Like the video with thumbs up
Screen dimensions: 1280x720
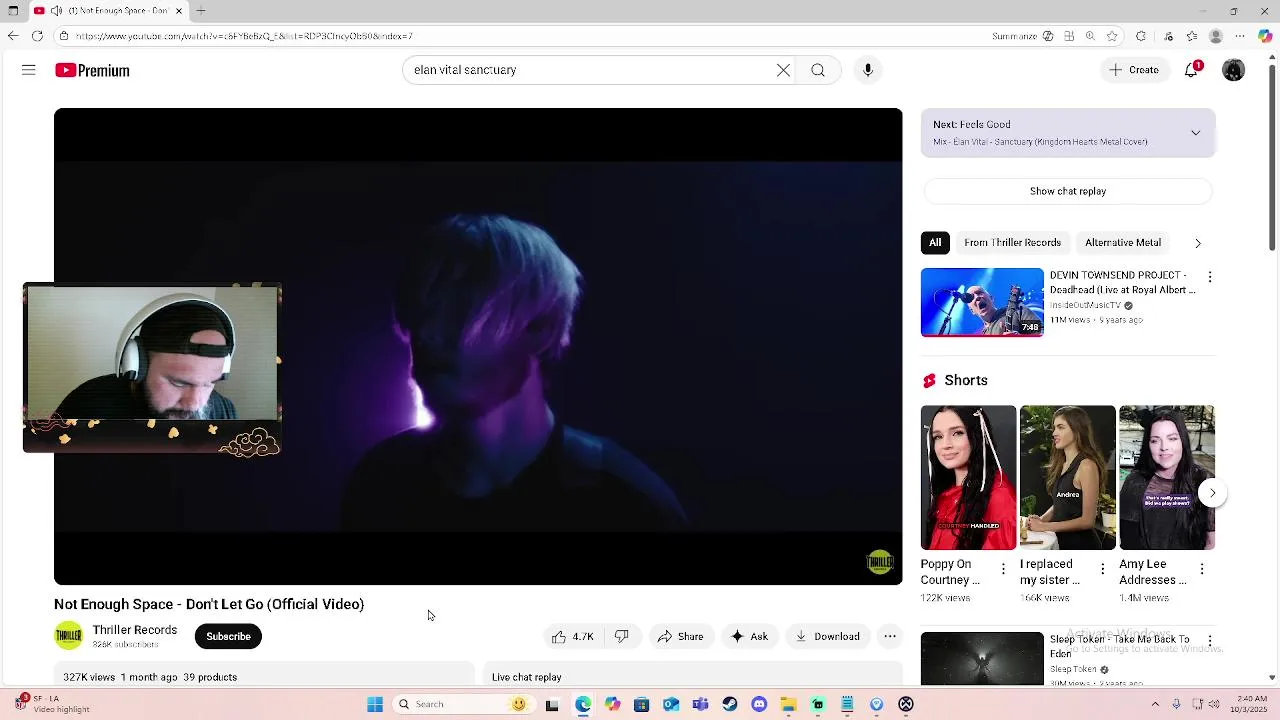[x=573, y=637]
